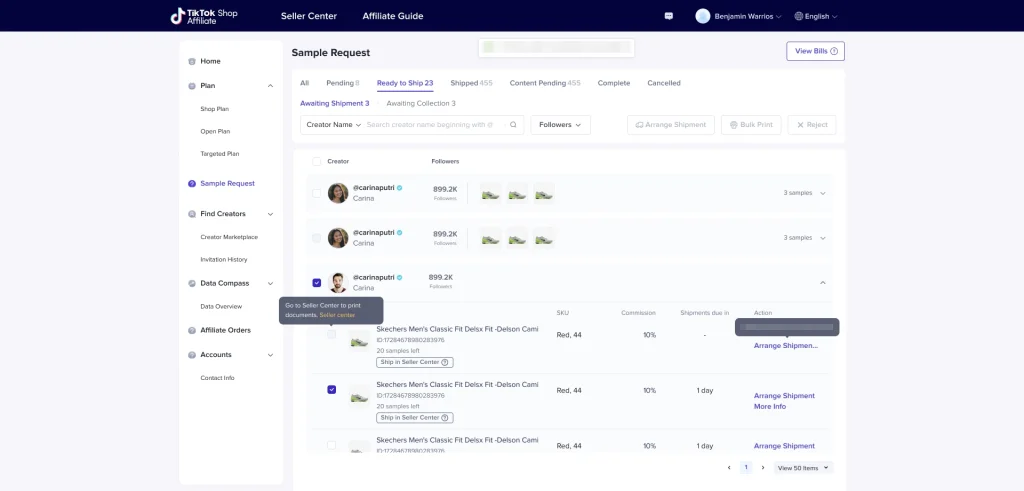Click shoe thumbnail in the More Info product row
This screenshot has width=1024, height=491.
[x=359, y=397]
